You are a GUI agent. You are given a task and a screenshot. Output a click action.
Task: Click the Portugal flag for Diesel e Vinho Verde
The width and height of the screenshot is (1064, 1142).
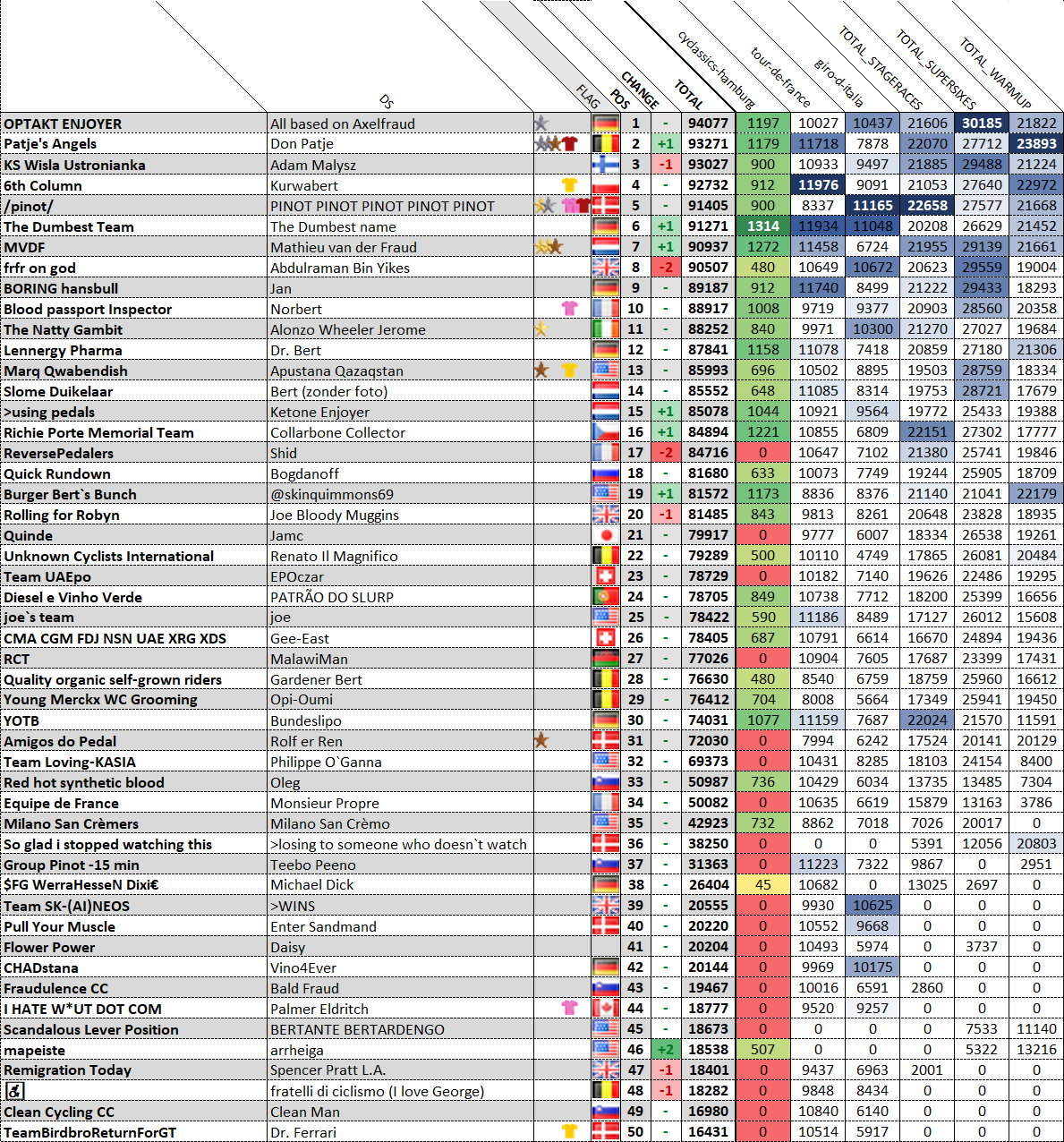click(x=606, y=597)
